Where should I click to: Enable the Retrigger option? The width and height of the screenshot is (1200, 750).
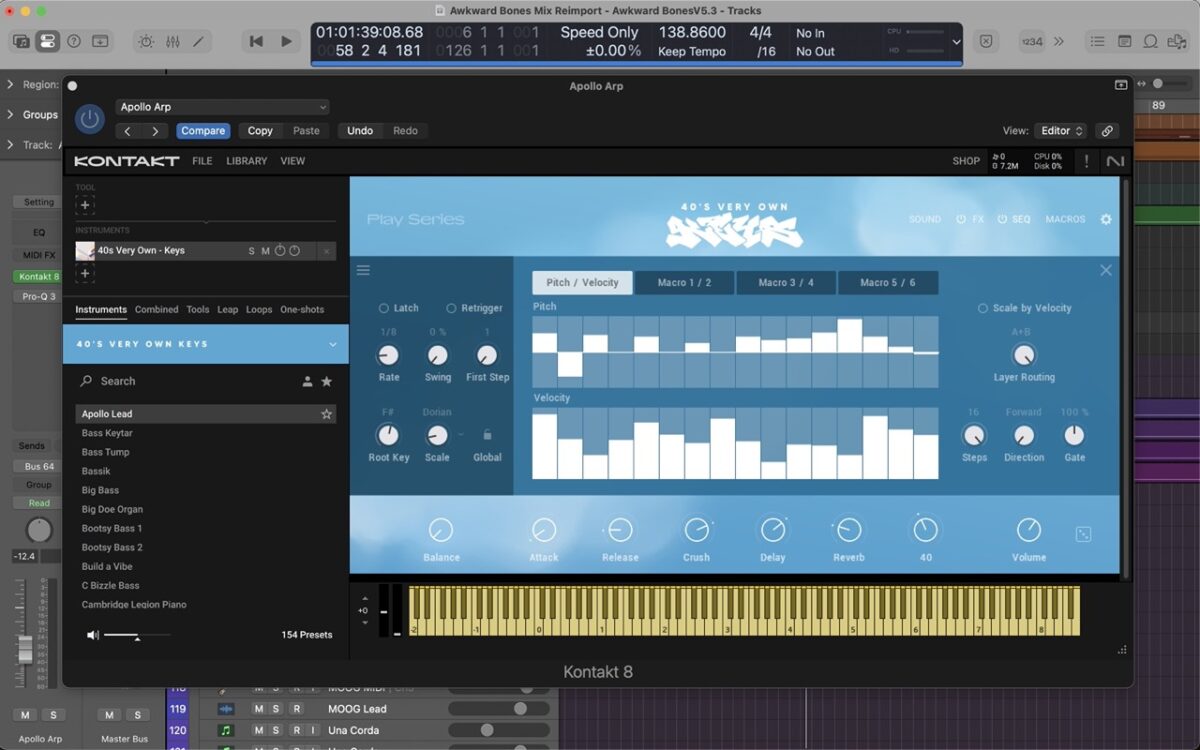click(x=451, y=308)
